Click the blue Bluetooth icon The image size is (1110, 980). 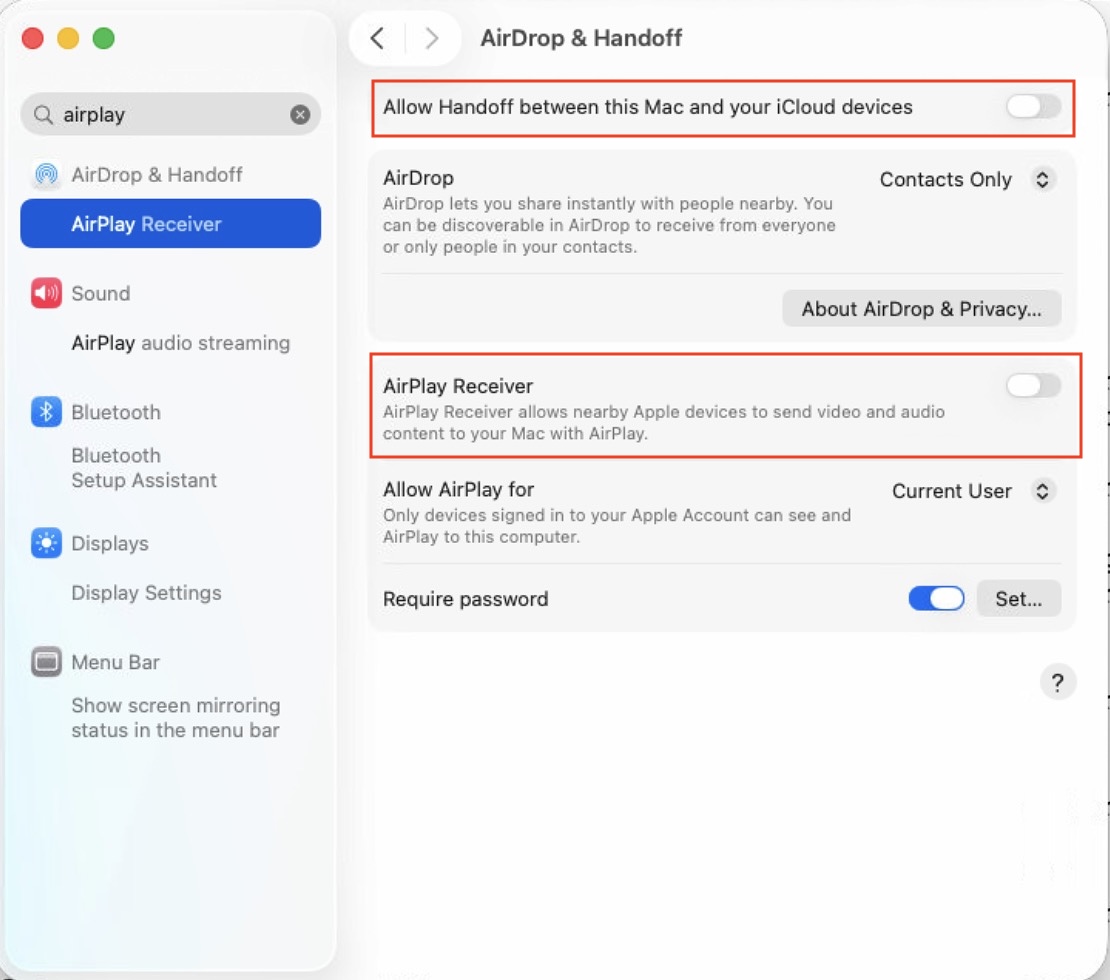point(46,412)
